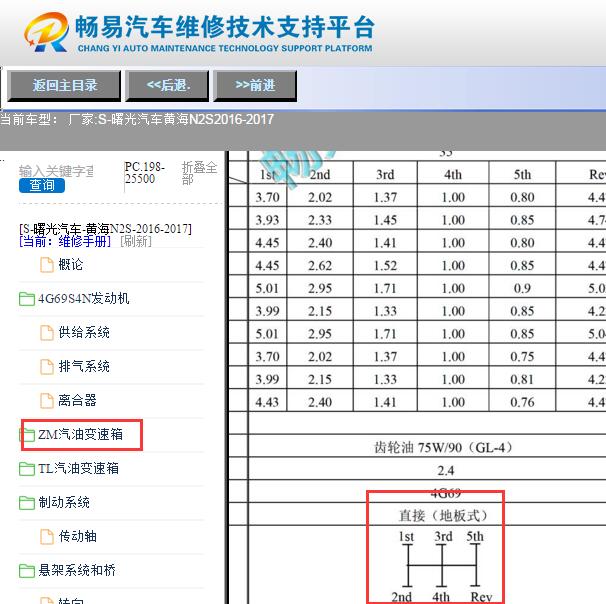Expand the ZM汽油变速箱 folder icon
Image resolution: width=606 pixels, height=604 pixels.
pos(27,435)
